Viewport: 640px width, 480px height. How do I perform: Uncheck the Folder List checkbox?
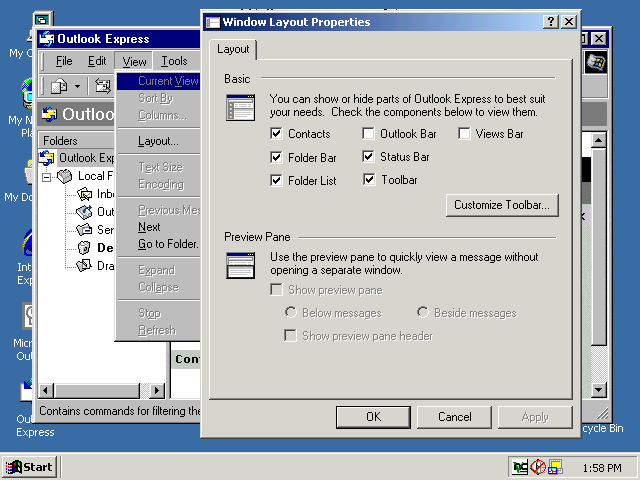(x=276, y=180)
